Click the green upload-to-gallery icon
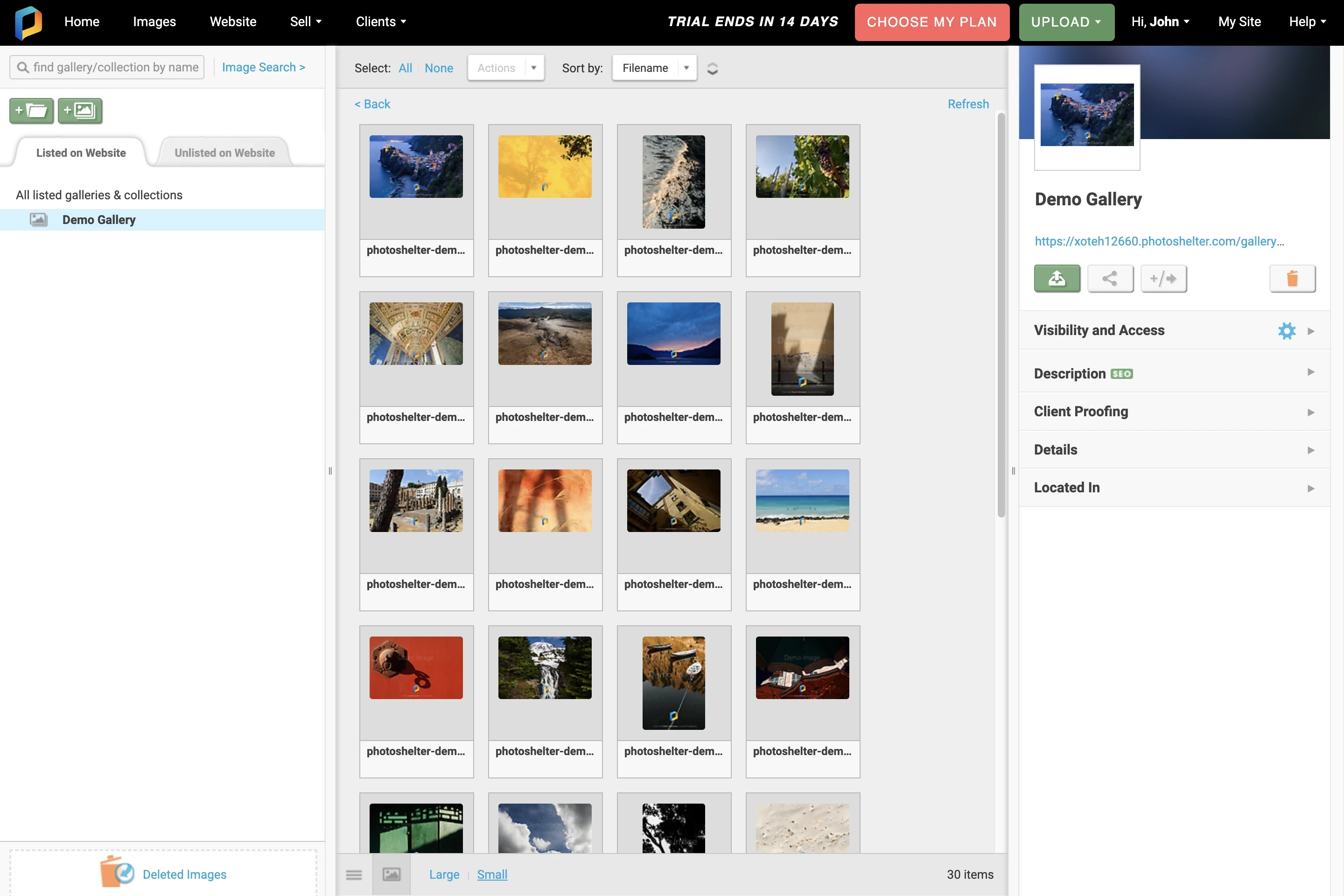Image resolution: width=1344 pixels, height=896 pixels. [x=1057, y=279]
